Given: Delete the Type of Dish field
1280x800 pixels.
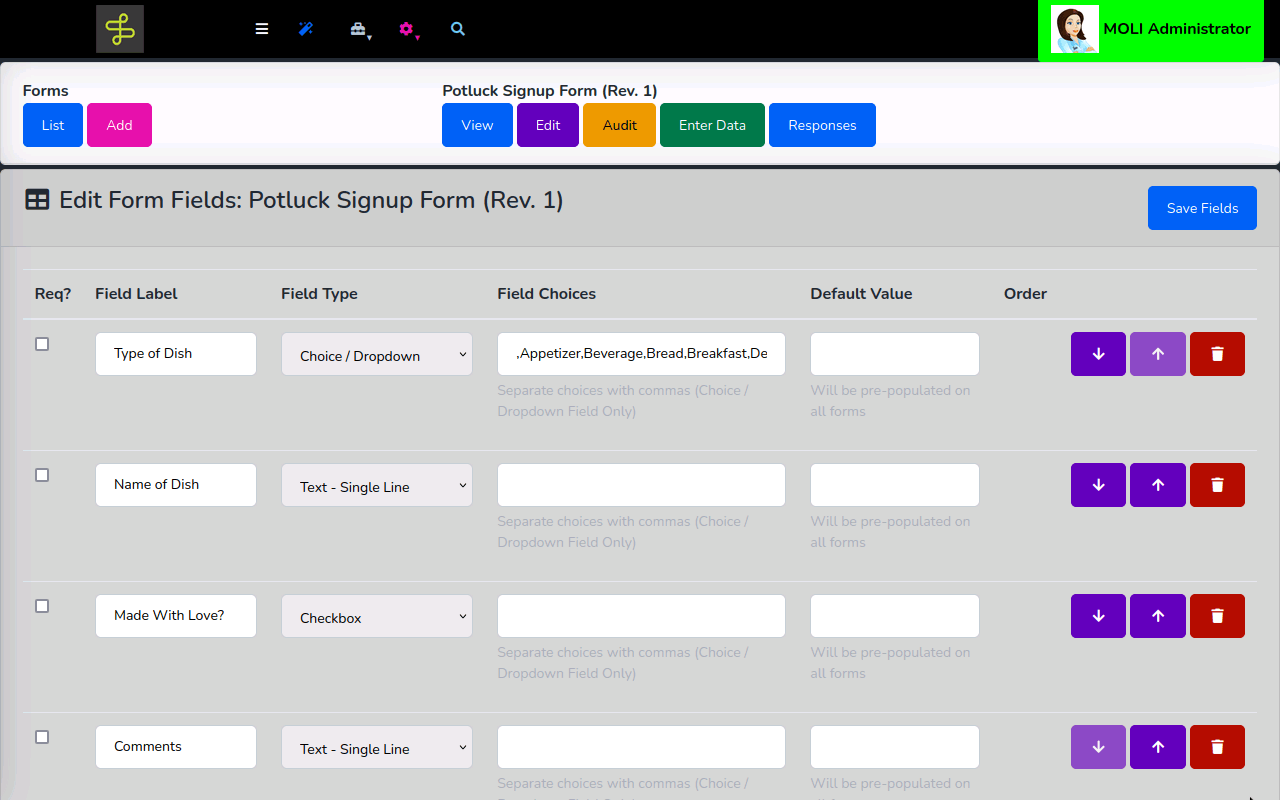Looking at the screenshot, I should pos(1217,354).
